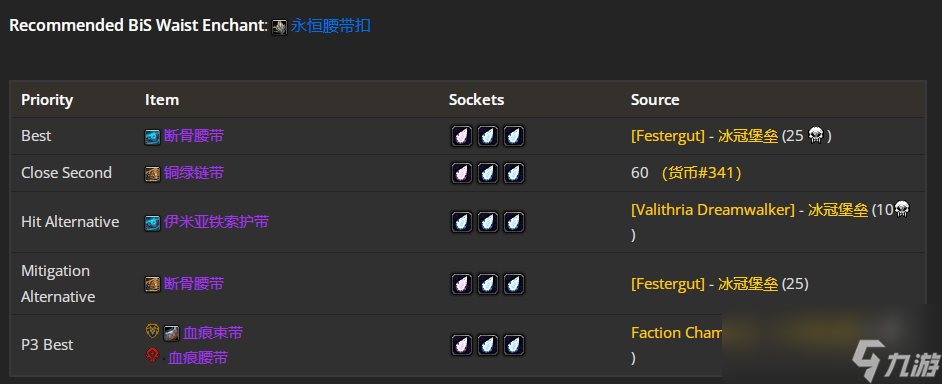Open the 永恒腰带扣 enchant link
Viewport: 942px width, 384px height.
pos(330,26)
